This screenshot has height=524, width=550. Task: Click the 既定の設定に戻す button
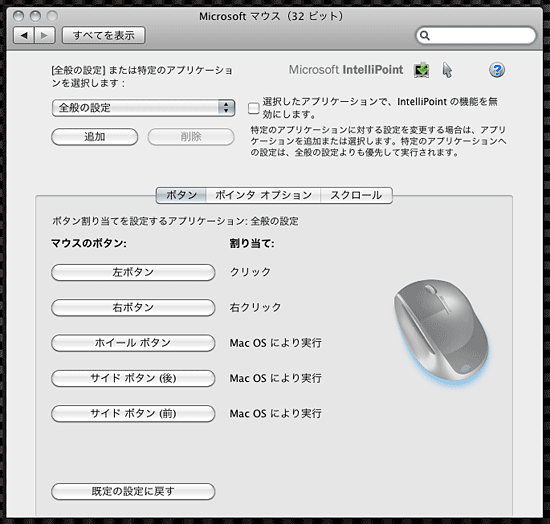[133, 491]
